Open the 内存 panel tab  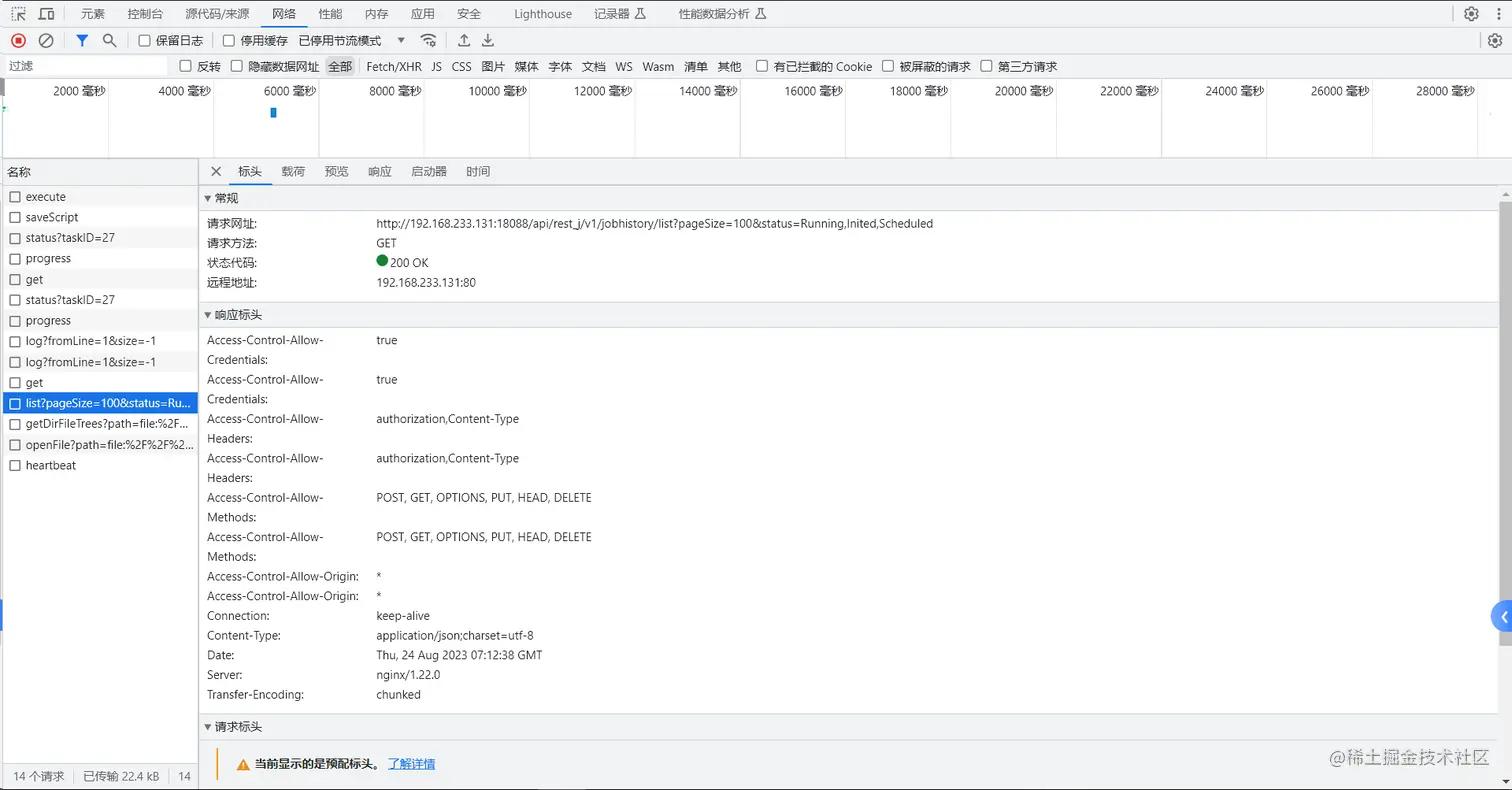(376, 14)
